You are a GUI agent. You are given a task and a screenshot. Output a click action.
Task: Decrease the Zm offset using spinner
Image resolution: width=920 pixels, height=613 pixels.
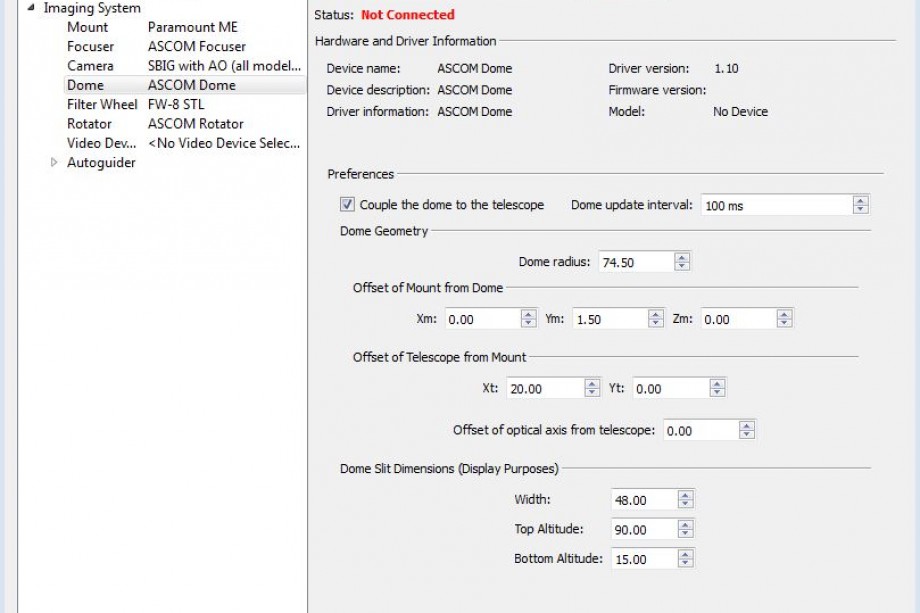click(x=785, y=324)
